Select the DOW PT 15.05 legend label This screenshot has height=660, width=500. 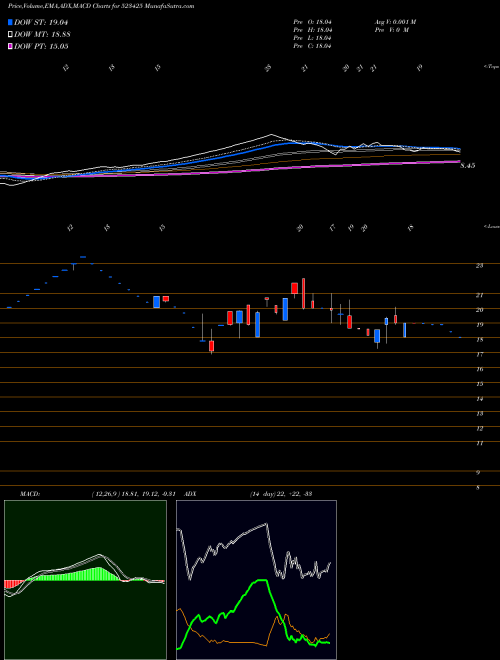[41, 46]
